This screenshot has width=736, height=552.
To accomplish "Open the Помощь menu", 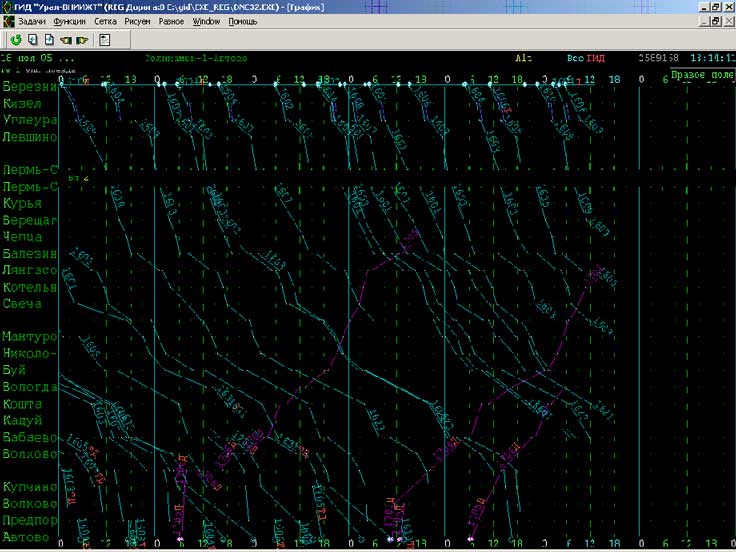I will click(243, 22).
